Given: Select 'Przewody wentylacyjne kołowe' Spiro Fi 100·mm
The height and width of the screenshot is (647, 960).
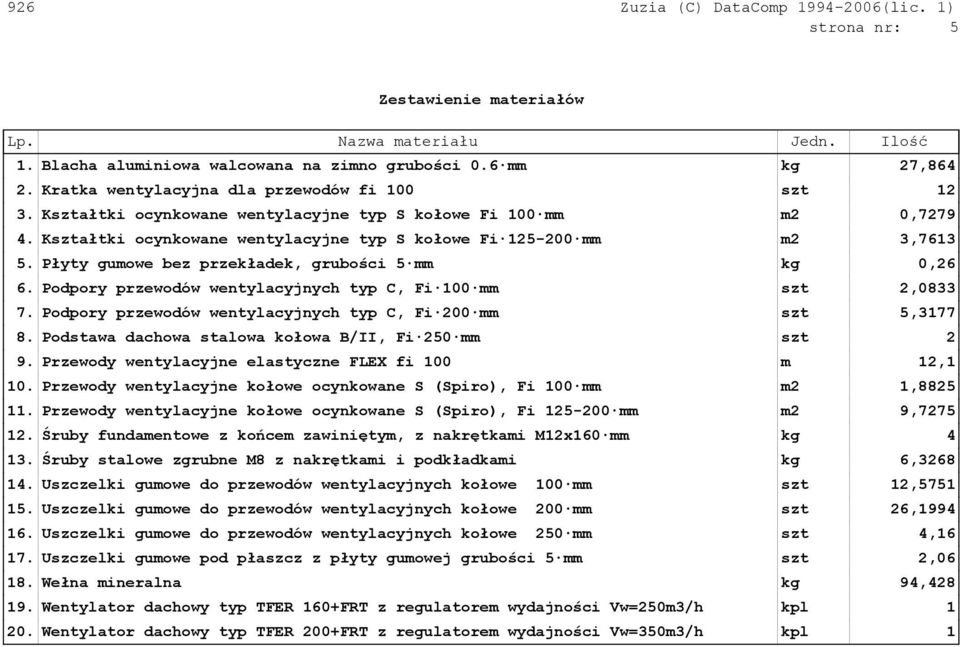Looking at the screenshot, I should 481,386.
